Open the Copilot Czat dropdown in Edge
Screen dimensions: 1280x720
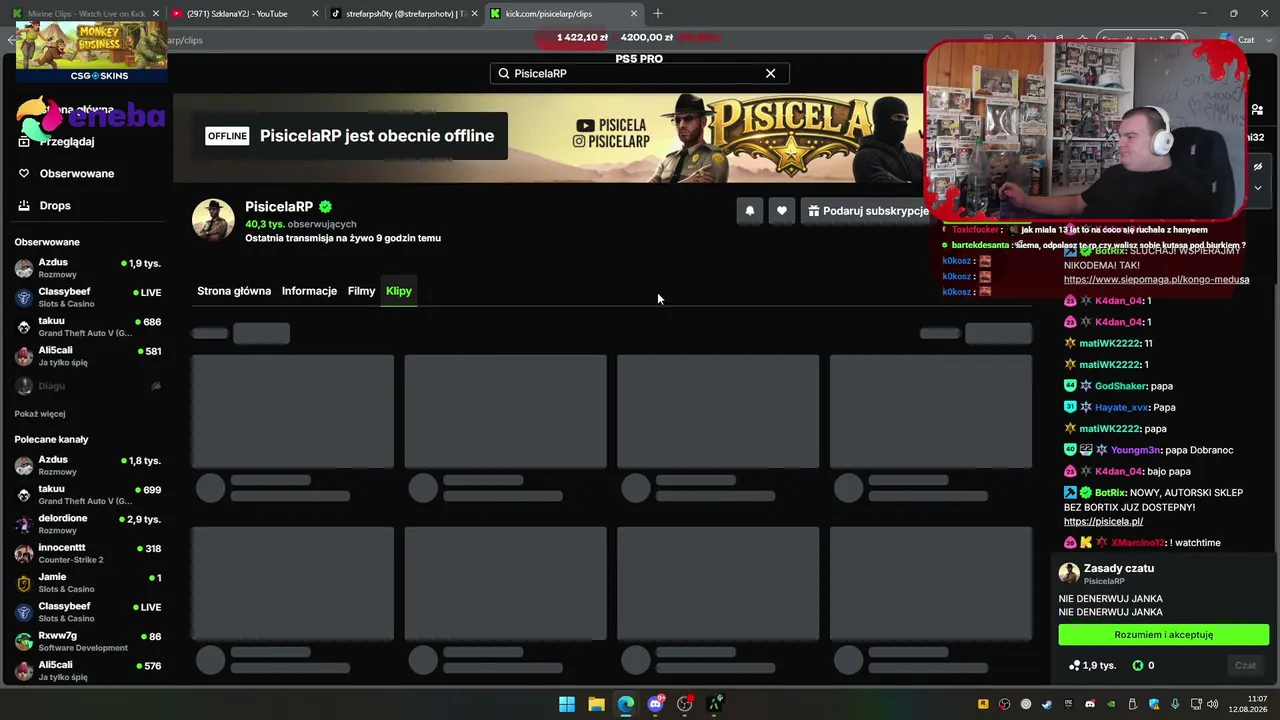coord(1248,40)
